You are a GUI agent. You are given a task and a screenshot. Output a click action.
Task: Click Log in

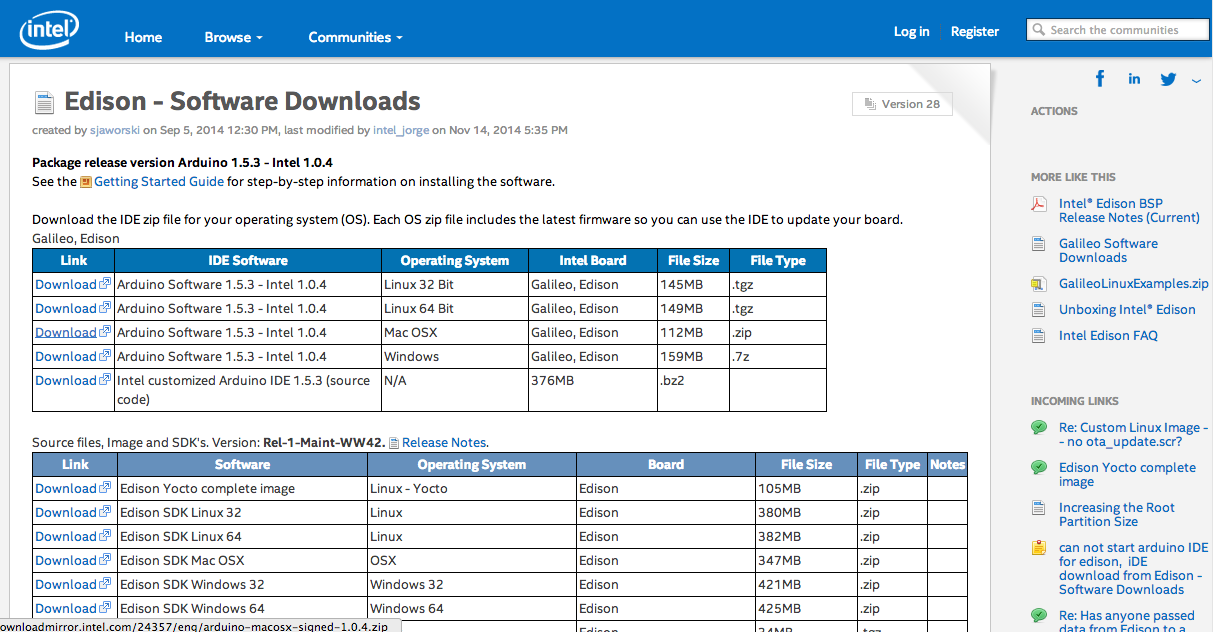(x=911, y=31)
